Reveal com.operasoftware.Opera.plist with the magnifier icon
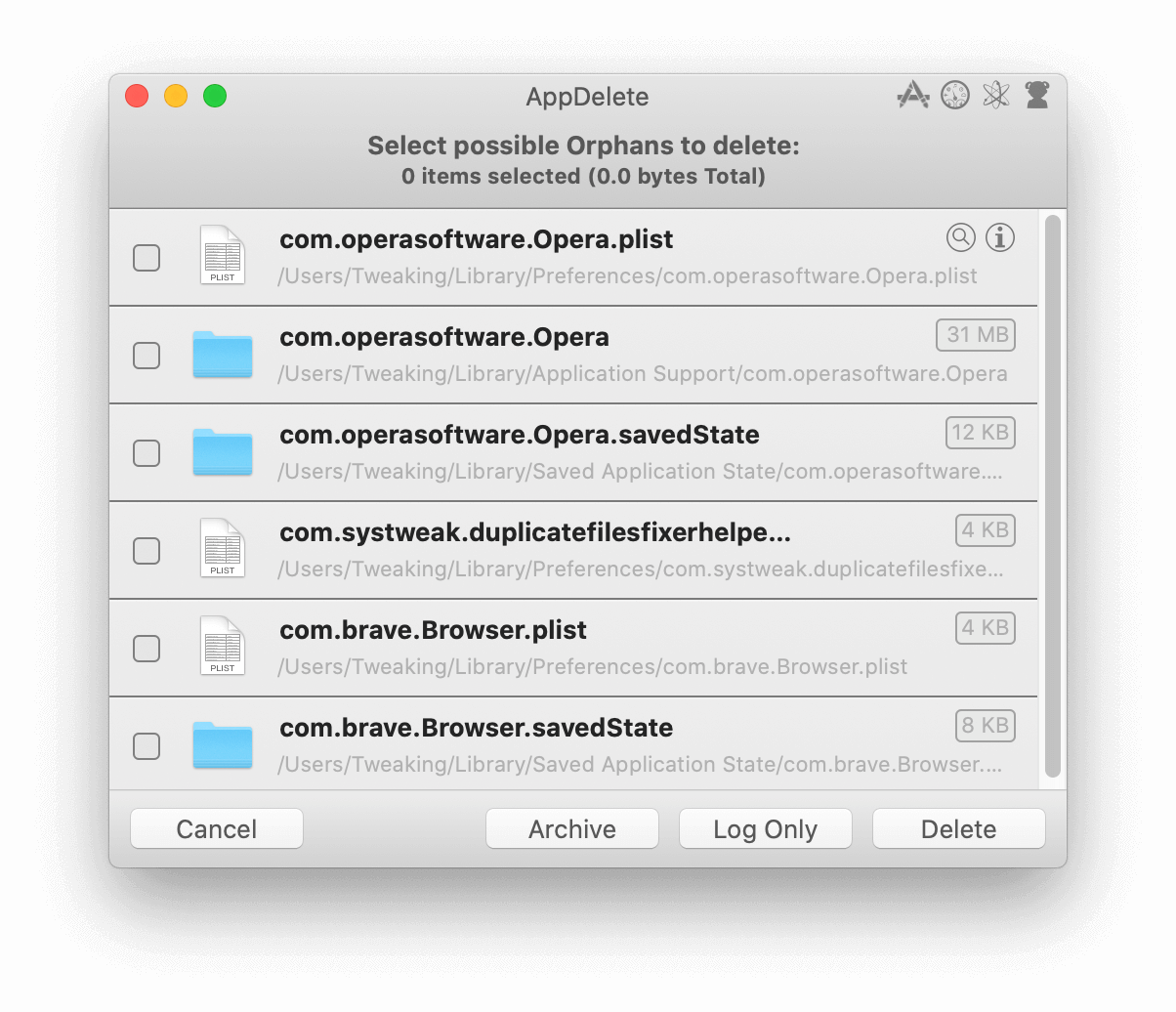The height and width of the screenshot is (1012, 1176). pyautogui.click(x=961, y=237)
